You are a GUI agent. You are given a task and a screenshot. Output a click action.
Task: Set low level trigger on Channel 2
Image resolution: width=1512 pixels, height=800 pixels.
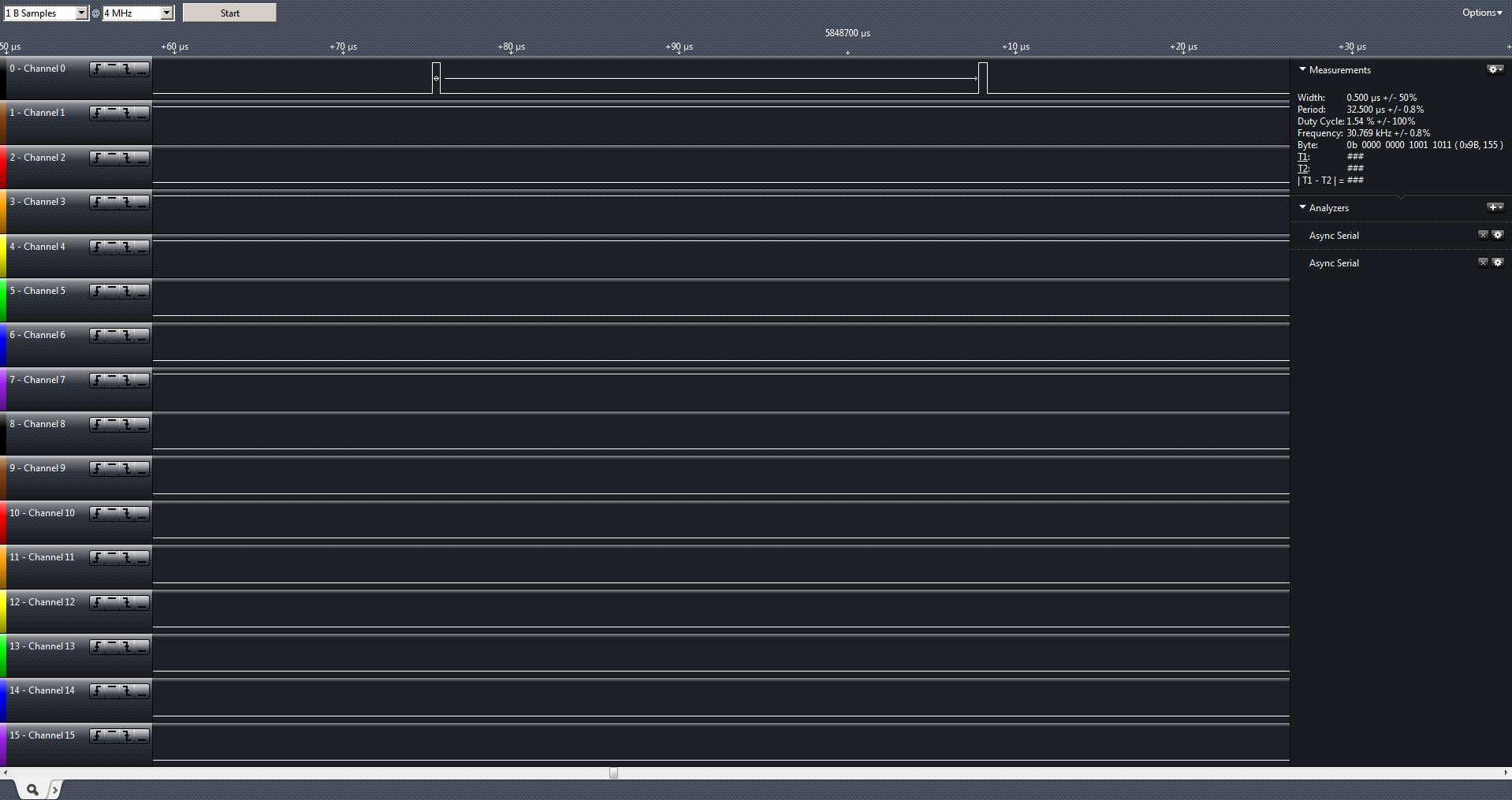(x=142, y=158)
